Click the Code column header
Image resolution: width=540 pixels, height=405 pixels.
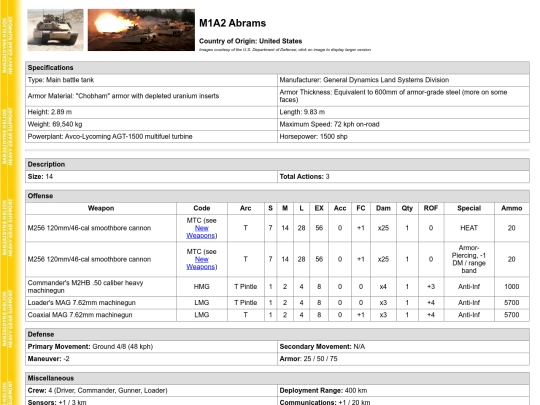pos(202,208)
